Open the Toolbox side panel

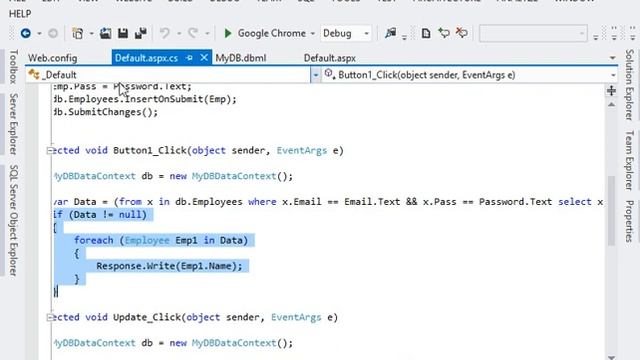[13, 67]
